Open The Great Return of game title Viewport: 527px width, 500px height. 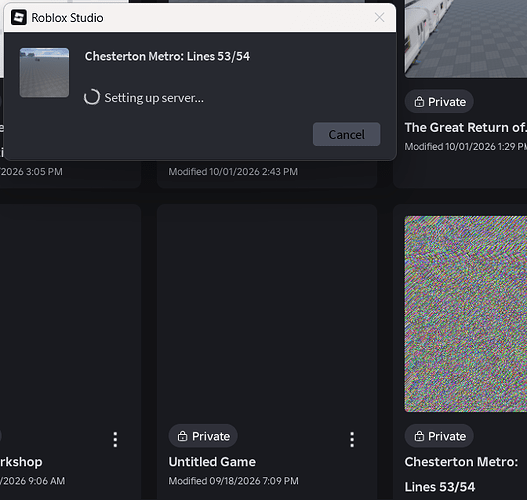(465, 127)
